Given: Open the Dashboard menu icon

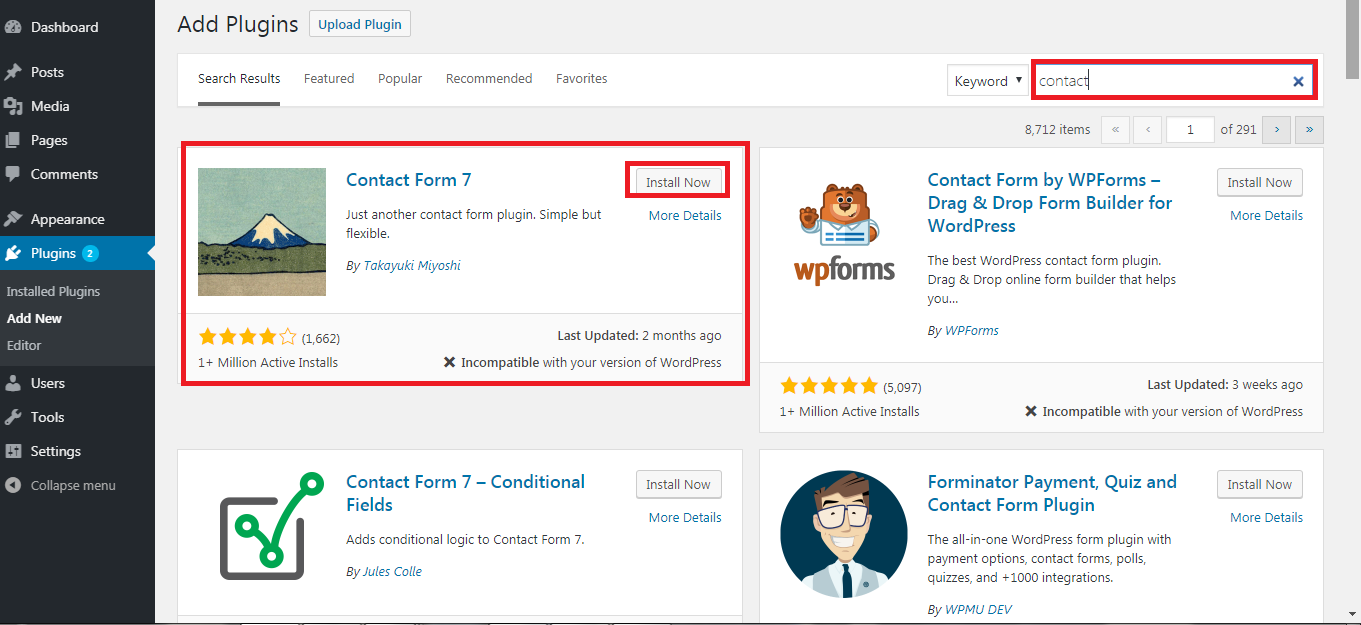Looking at the screenshot, I should pyautogui.click(x=13, y=27).
